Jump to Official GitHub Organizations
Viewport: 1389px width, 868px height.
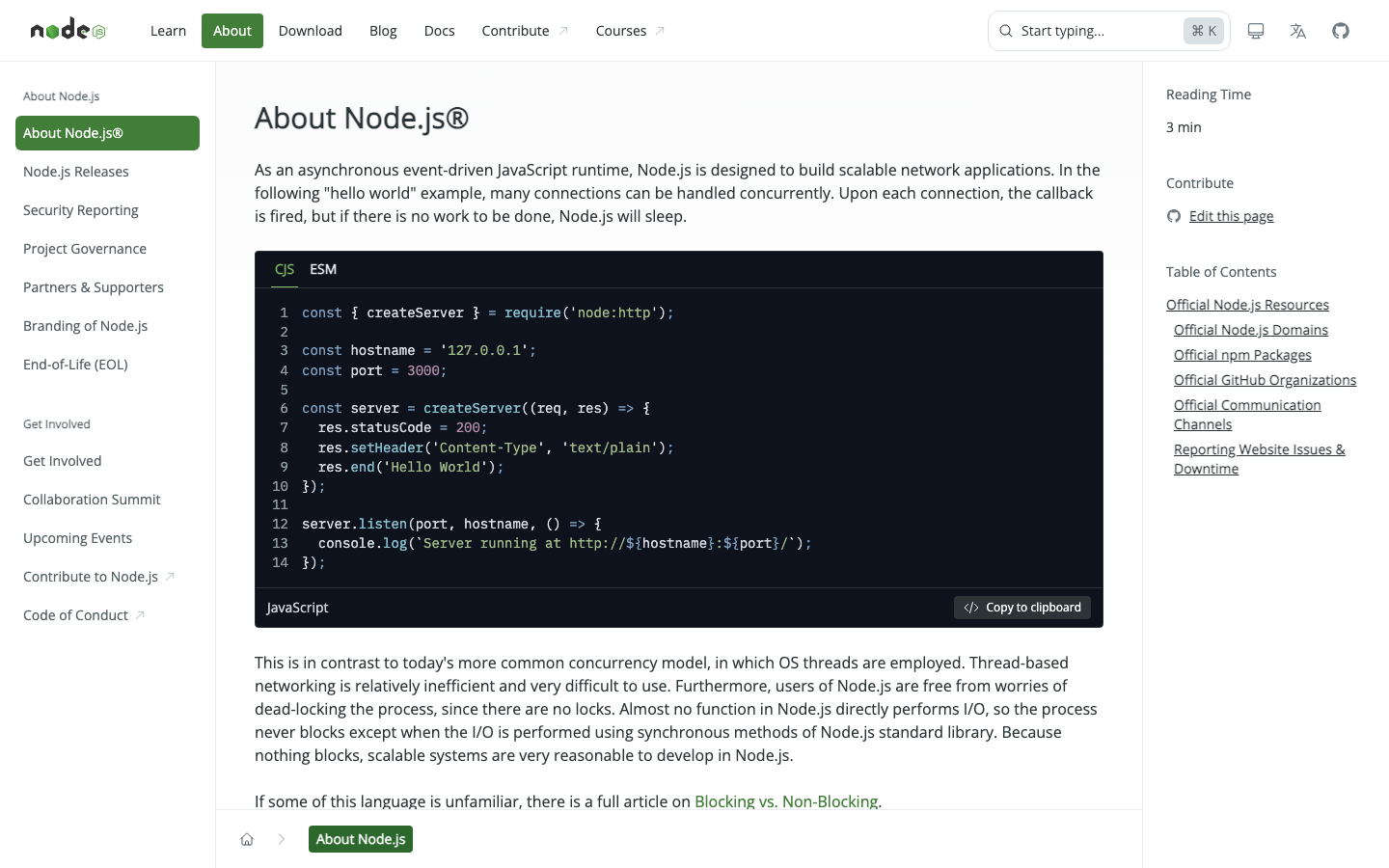click(x=1265, y=380)
